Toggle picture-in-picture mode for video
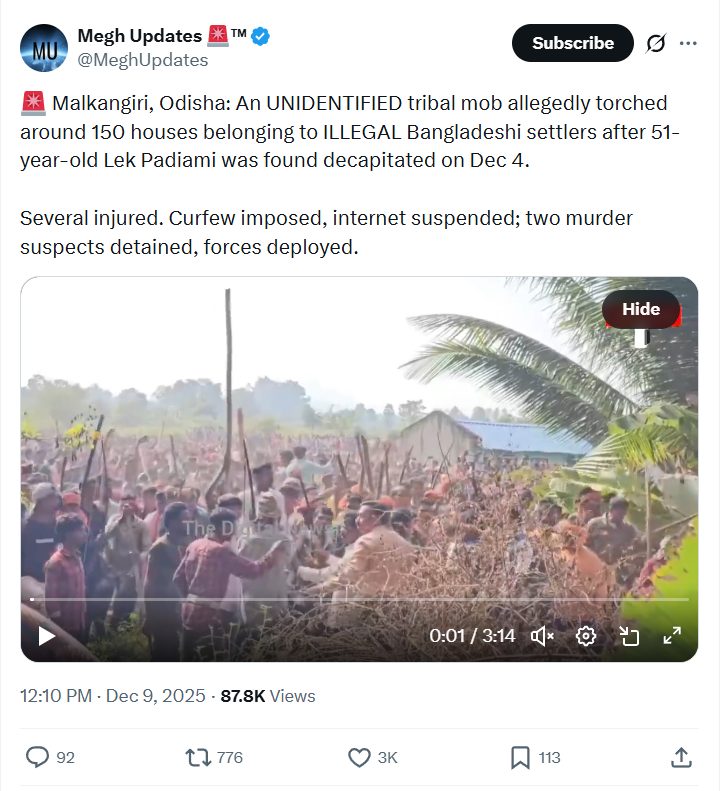Image resolution: width=723 pixels, height=791 pixels. [x=629, y=636]
